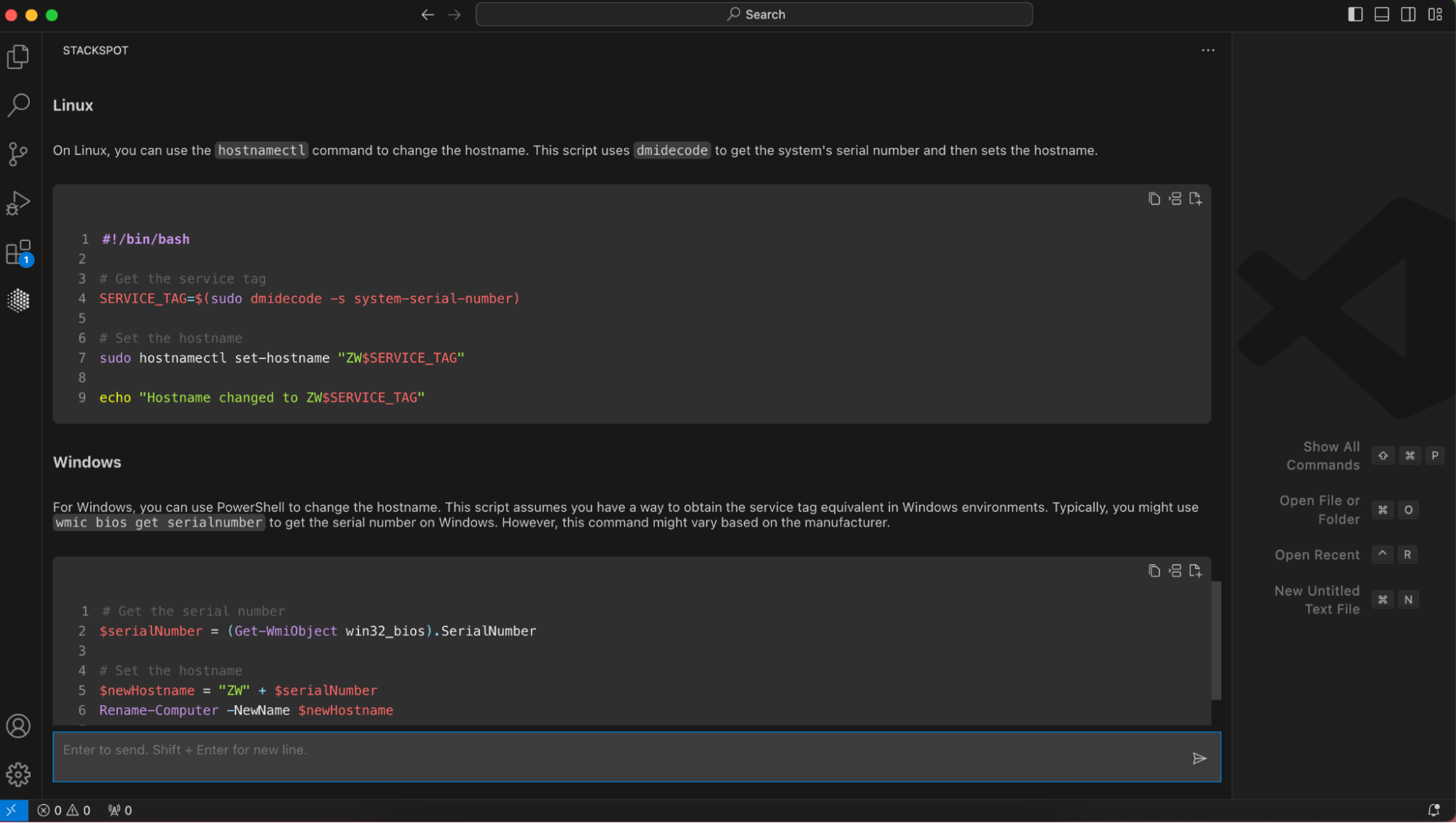The width and height of the screenshot is (1456, 823).
Task: Toggle the primary side bar layout
Action: point(1355,15)
